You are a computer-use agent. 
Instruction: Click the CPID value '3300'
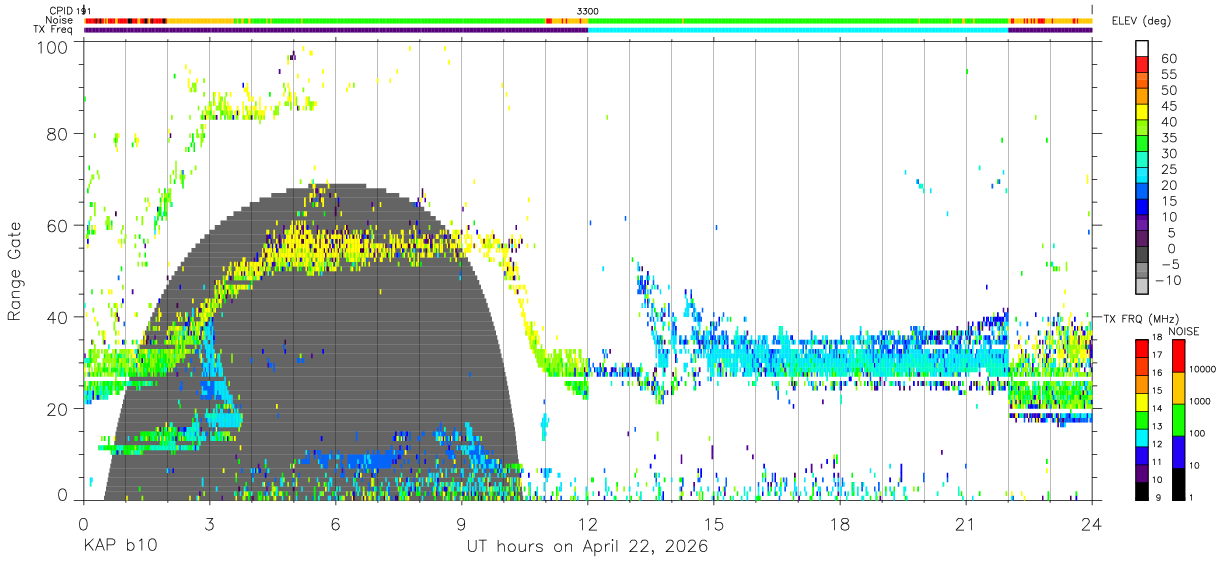588,10
